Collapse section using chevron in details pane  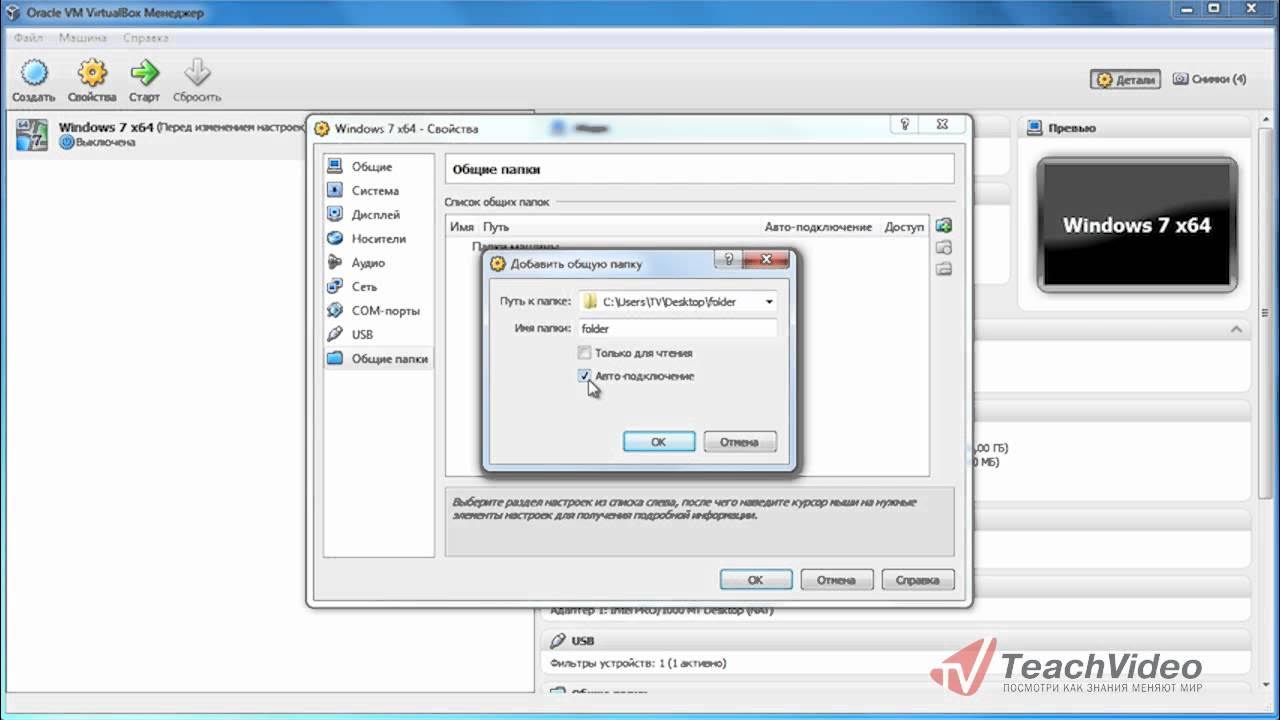pyautogui.click(x=1236, y=329)
